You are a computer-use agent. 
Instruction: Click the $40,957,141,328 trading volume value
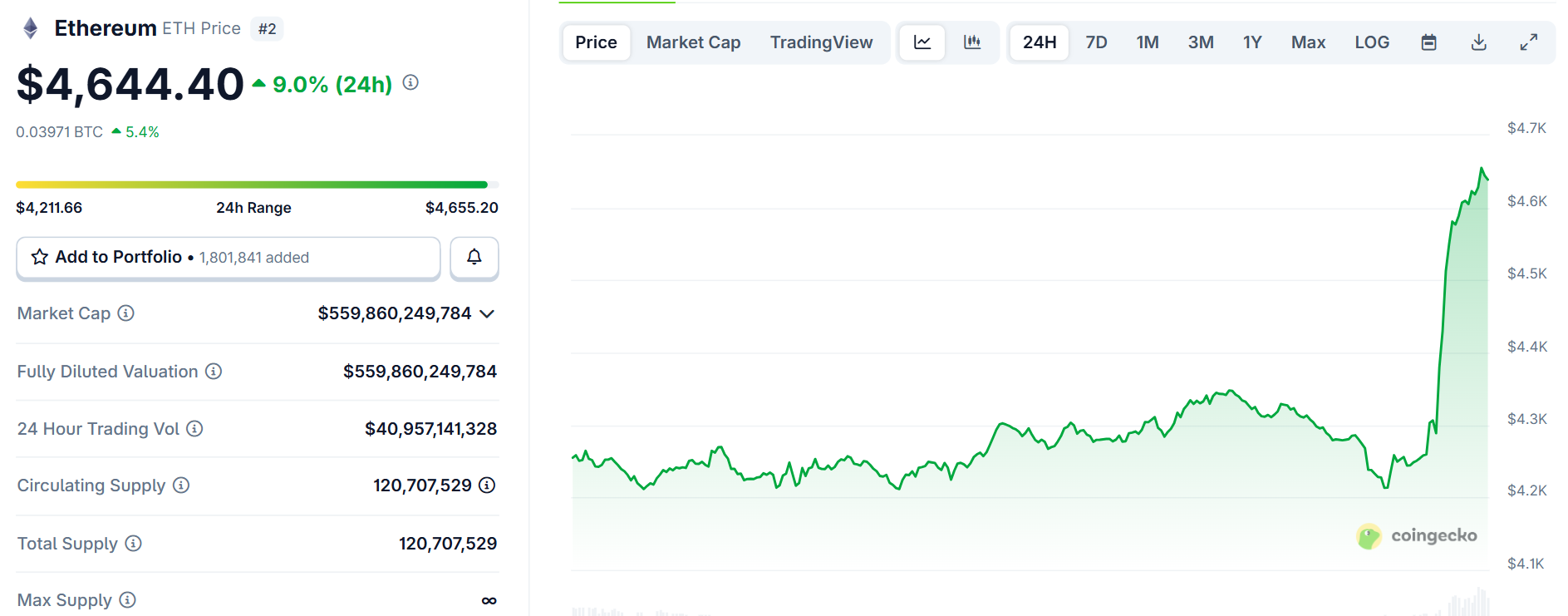pyautogui.click(x=430, y=429)
